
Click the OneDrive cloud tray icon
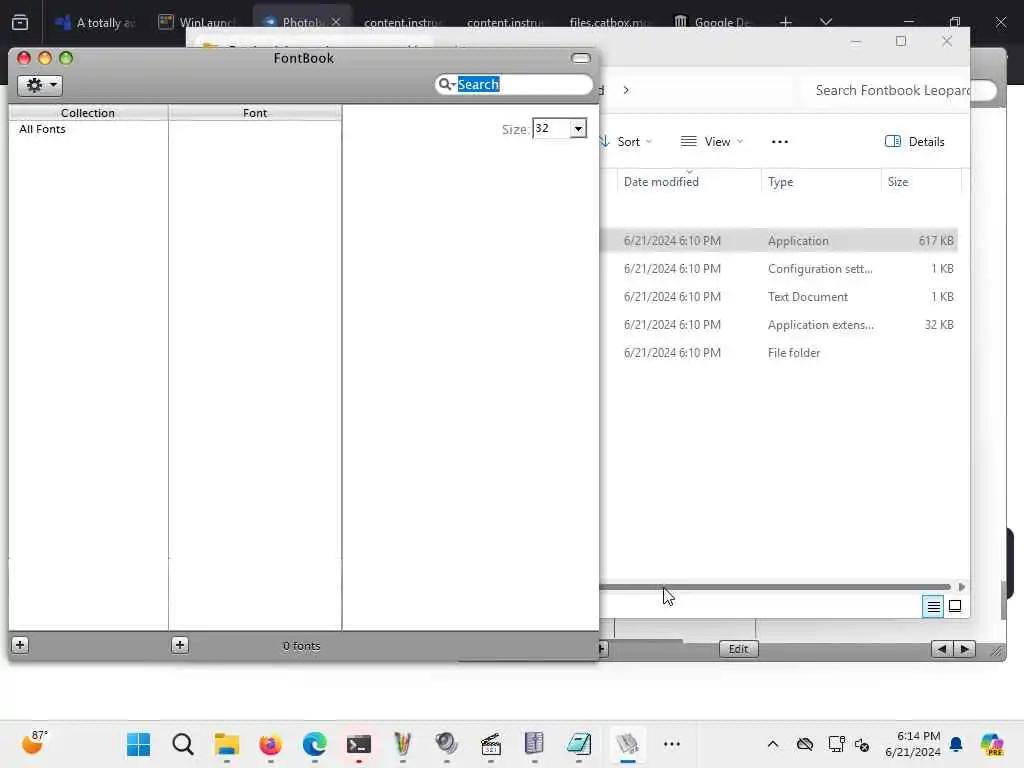click(805, 744)
